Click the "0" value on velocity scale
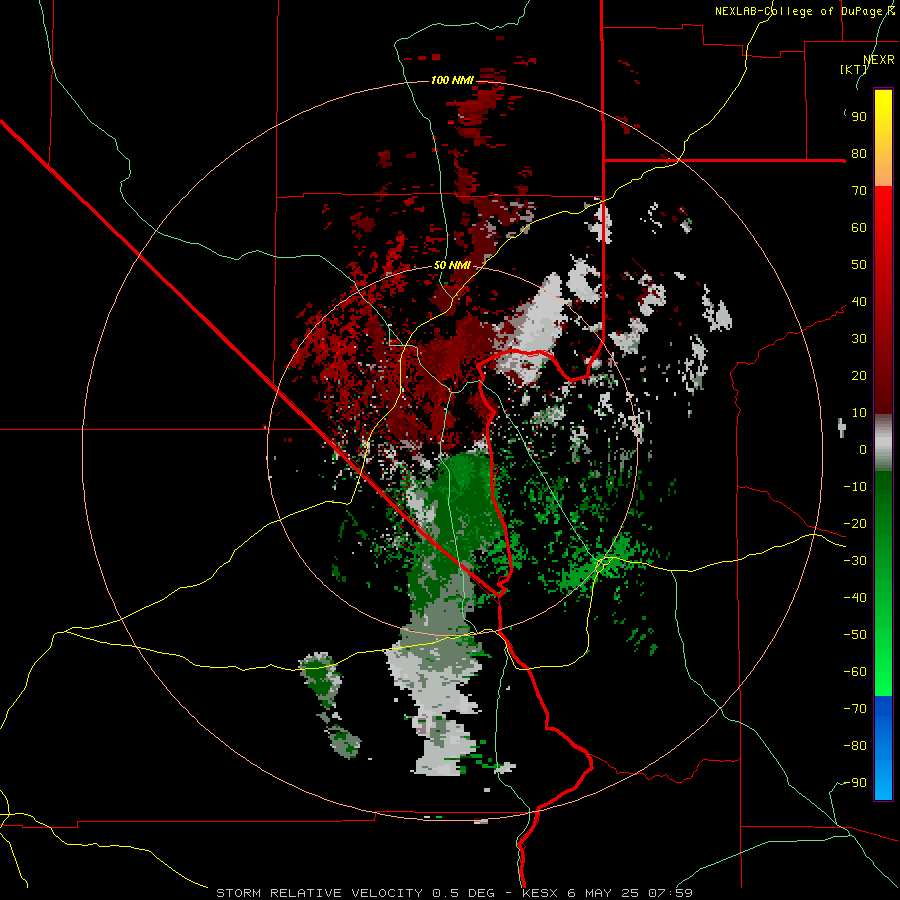Screen dimensions: 900x900 (863, 450)
